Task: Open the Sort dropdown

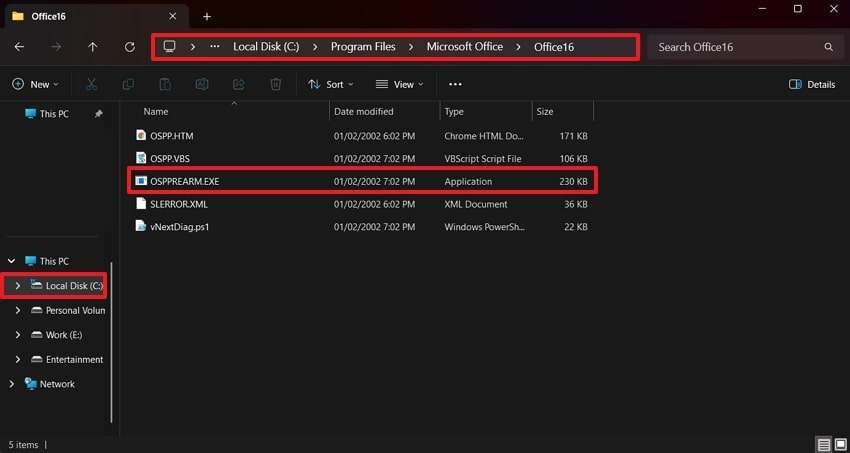Action: [330, 85]
